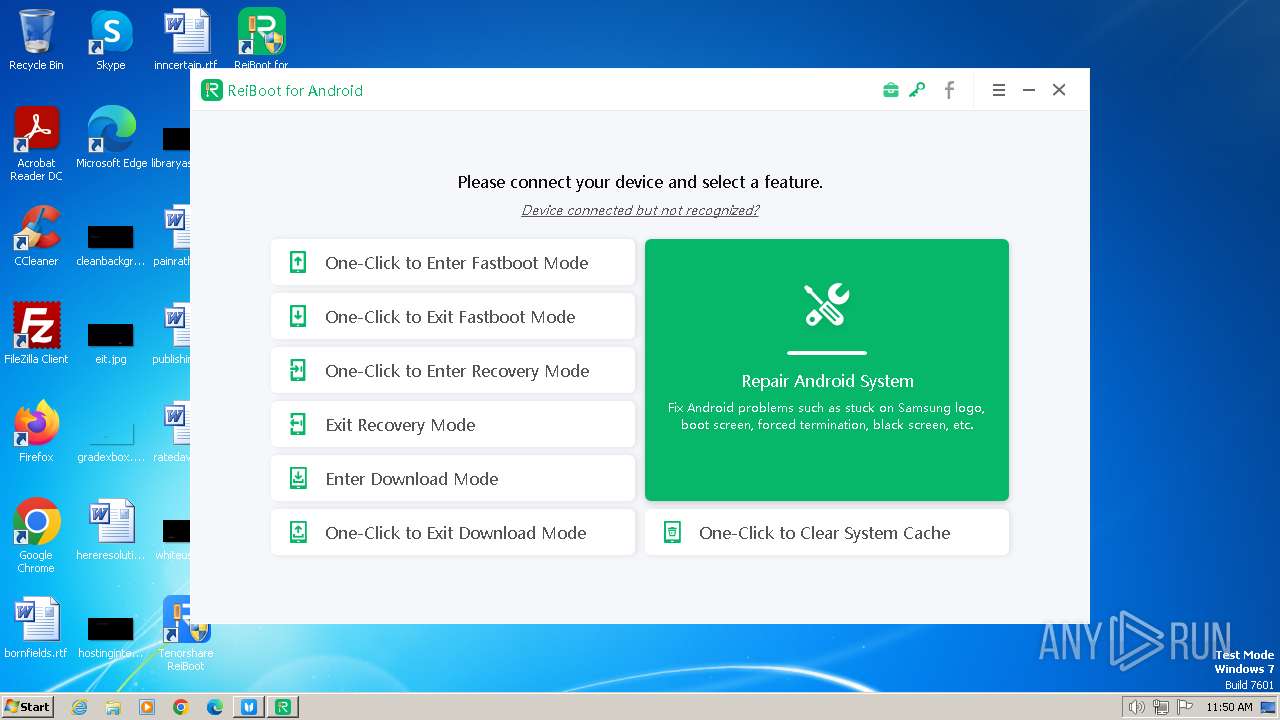The height and width of the screenshot is (720, 1280).
Task: Open Firefox desktop shortcut
Action: click(36, 432)
